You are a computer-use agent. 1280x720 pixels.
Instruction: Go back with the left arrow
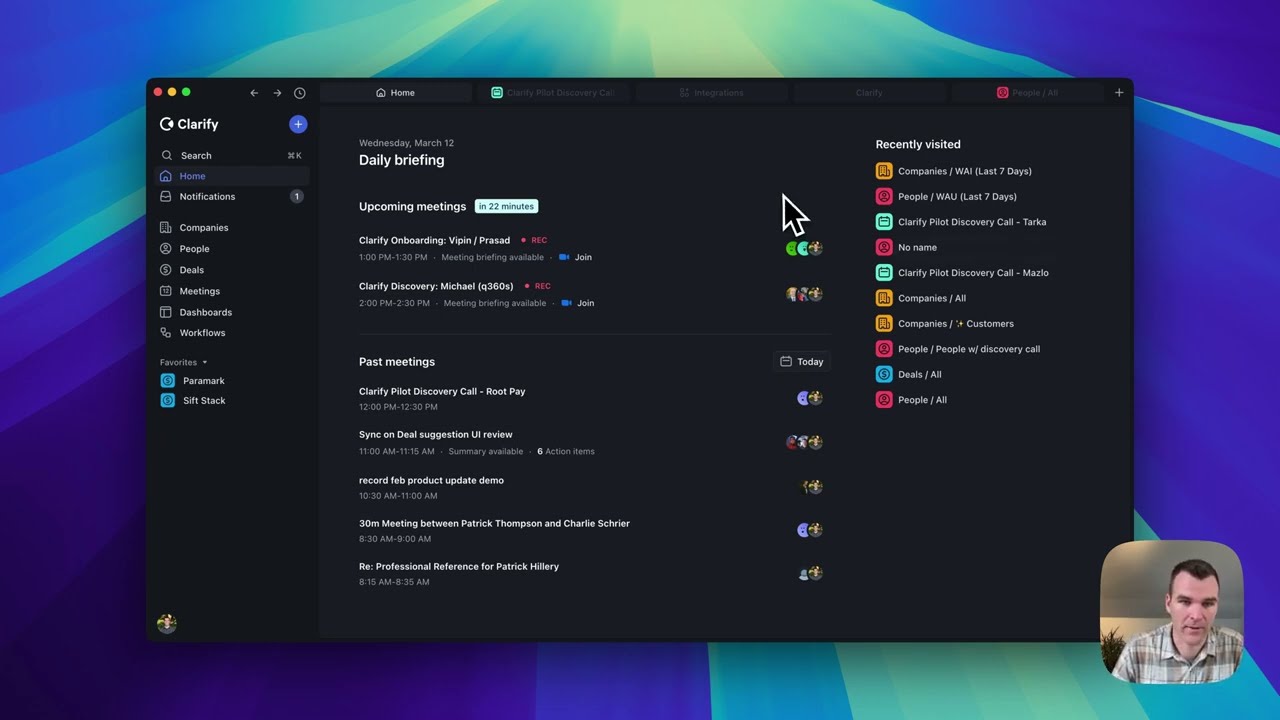click(x=254, y=93)
